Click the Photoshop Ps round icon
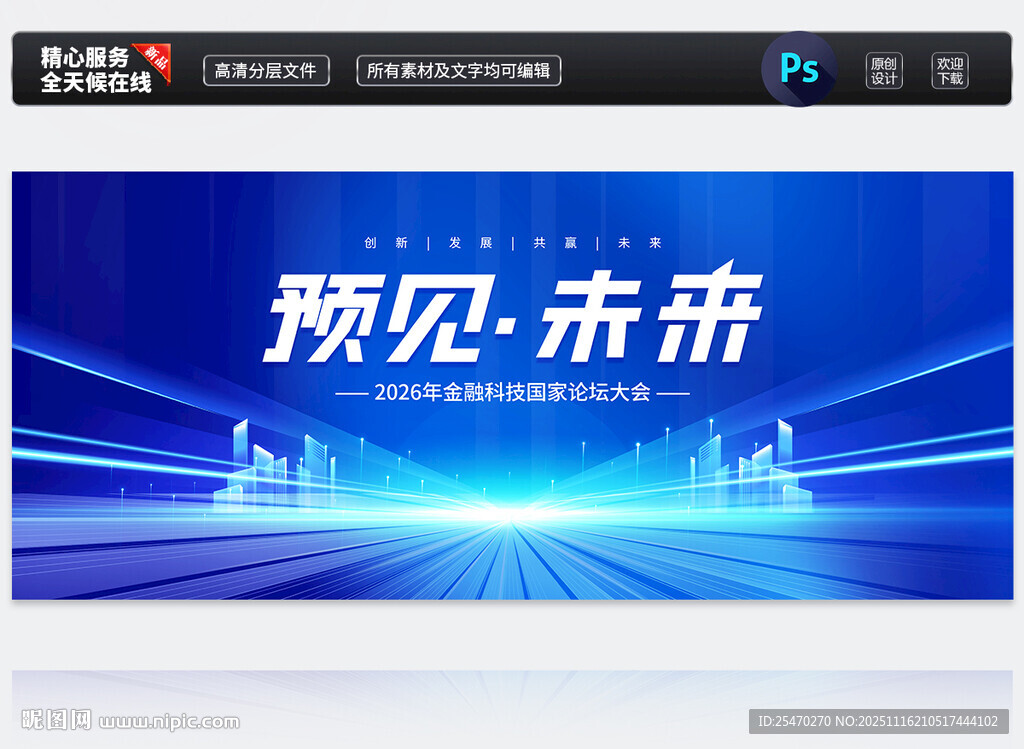1024x749 pixels. point(799,69)
